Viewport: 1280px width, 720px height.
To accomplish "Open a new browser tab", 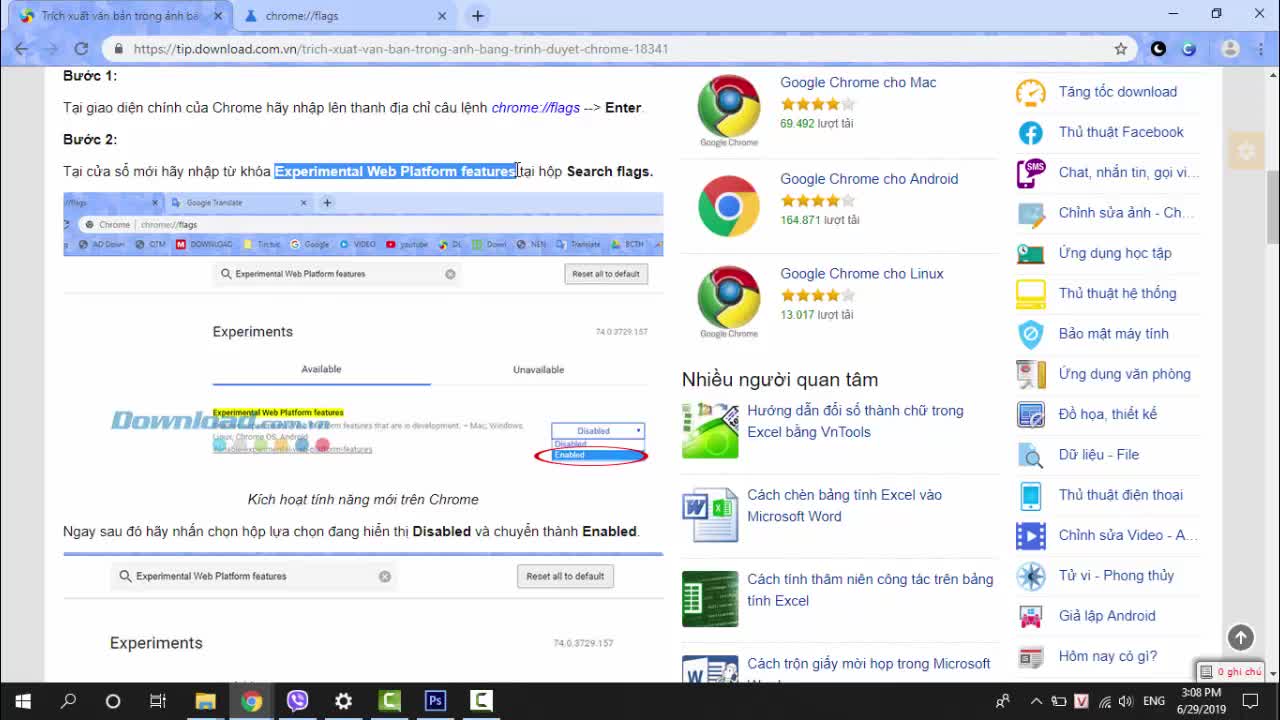I will 477,16.
